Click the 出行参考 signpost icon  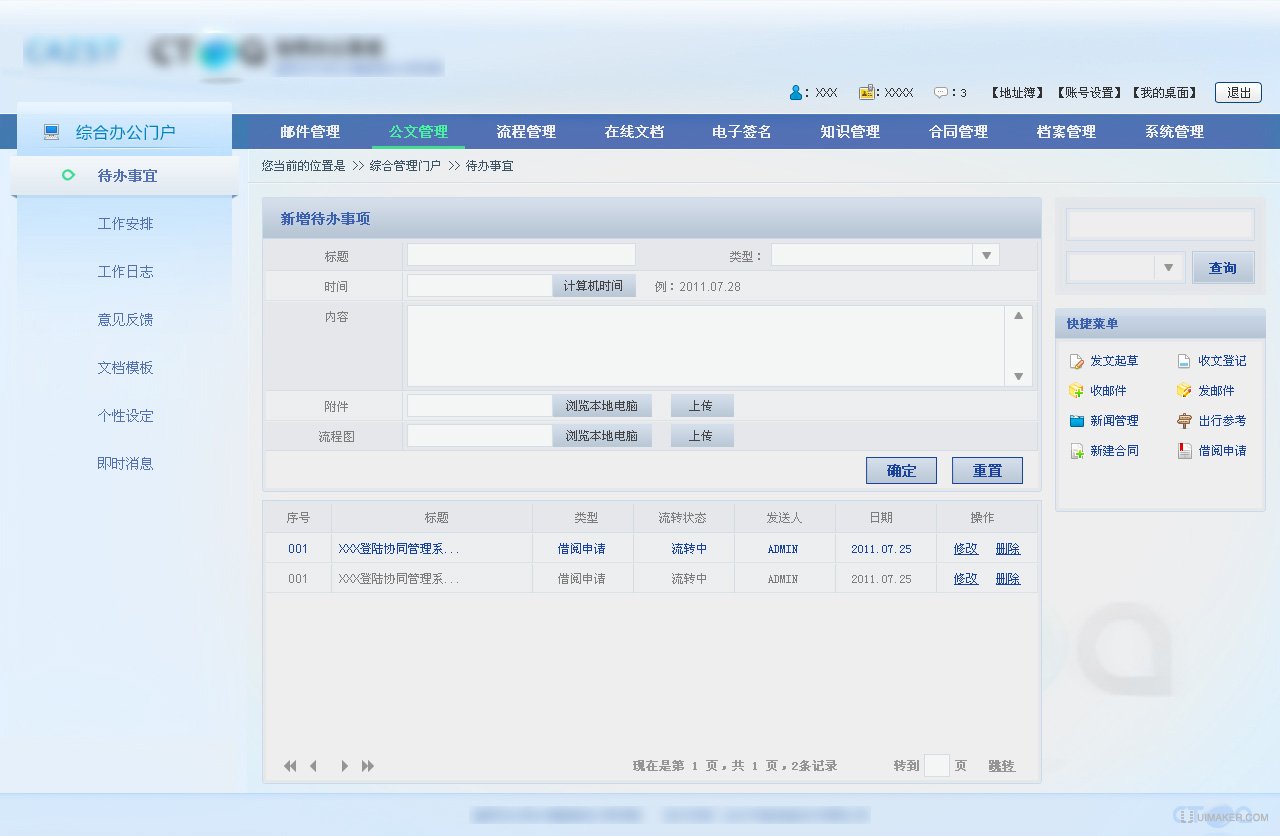(x=1184, y=421)
